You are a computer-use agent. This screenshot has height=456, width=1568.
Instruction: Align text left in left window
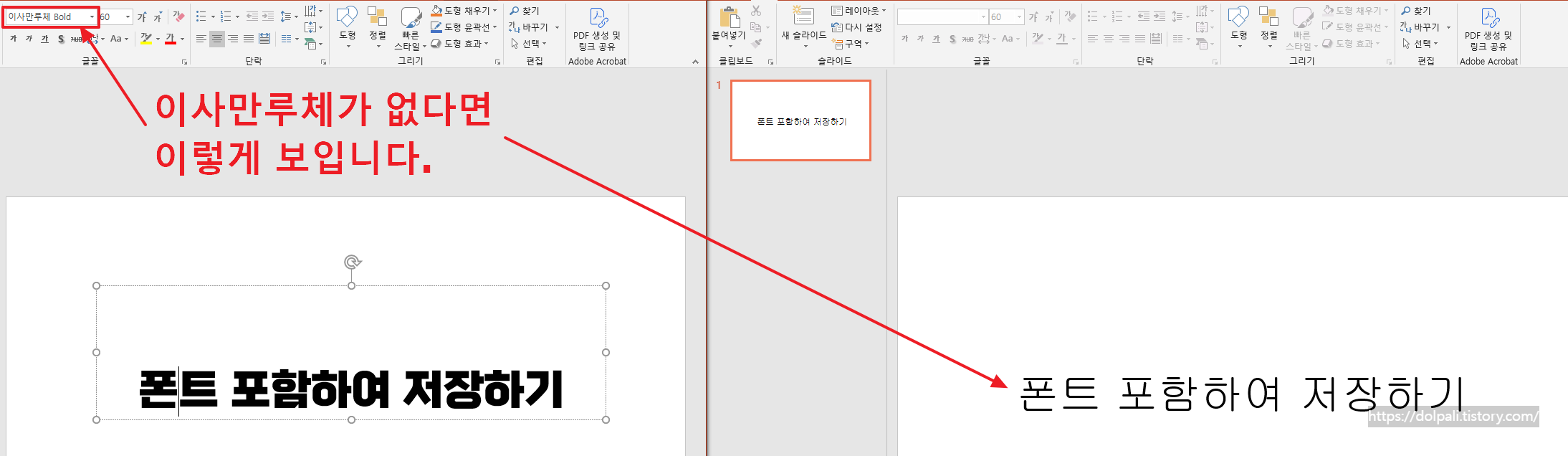[x=201, y=39]
